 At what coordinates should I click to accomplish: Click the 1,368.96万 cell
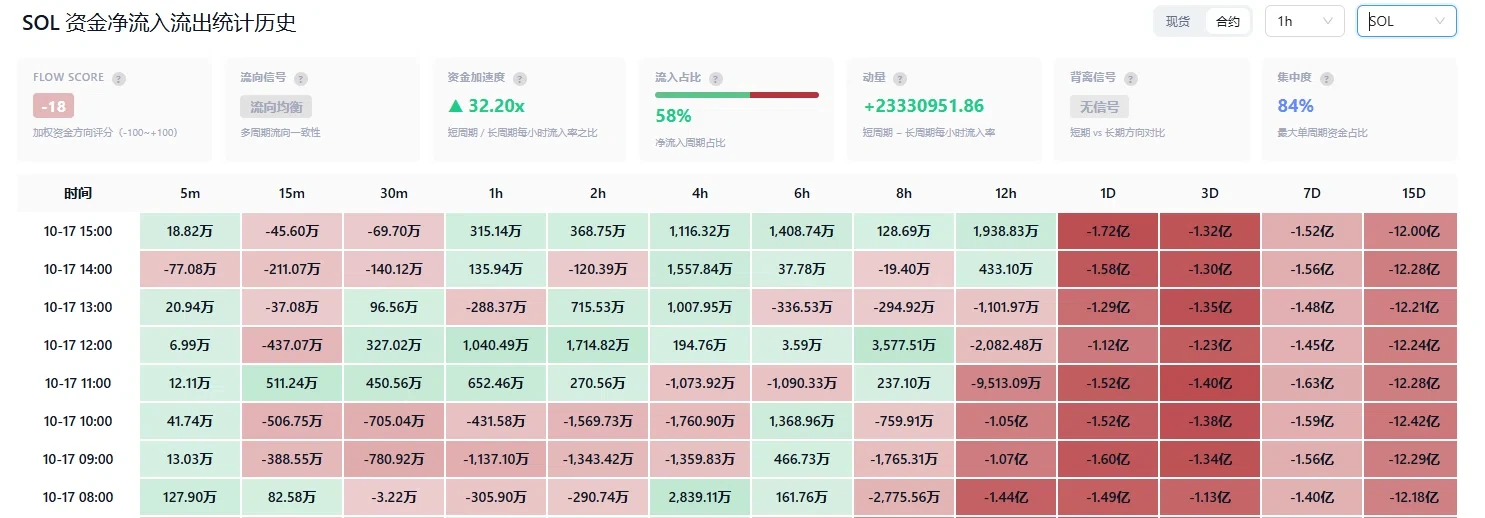802,421
